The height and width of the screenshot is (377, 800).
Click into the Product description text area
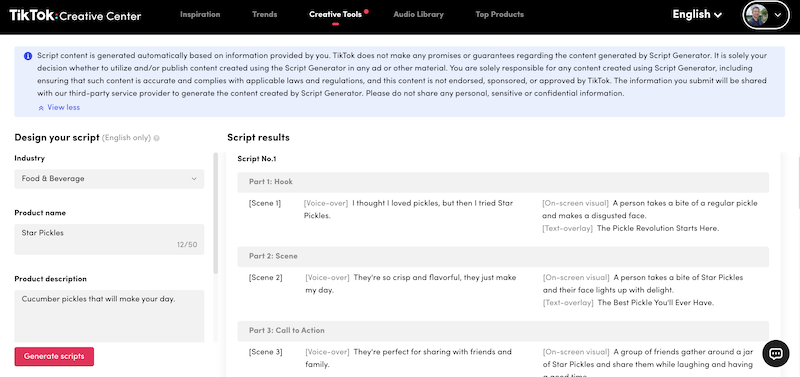(109, 316)
